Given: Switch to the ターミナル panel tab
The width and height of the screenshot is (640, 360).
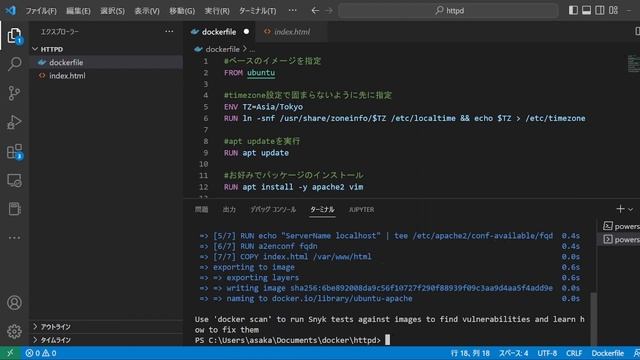Looking at the screenshot, I should (x=322, y=209).
